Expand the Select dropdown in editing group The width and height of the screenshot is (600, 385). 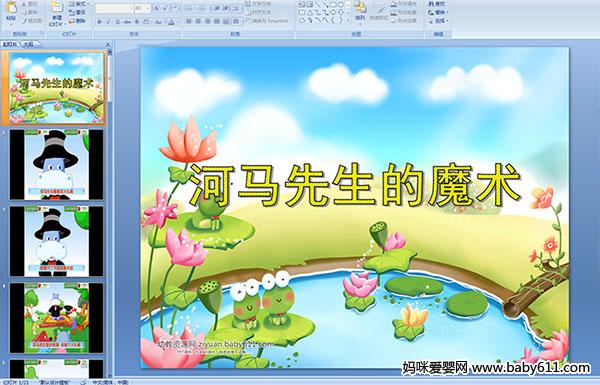439,21
